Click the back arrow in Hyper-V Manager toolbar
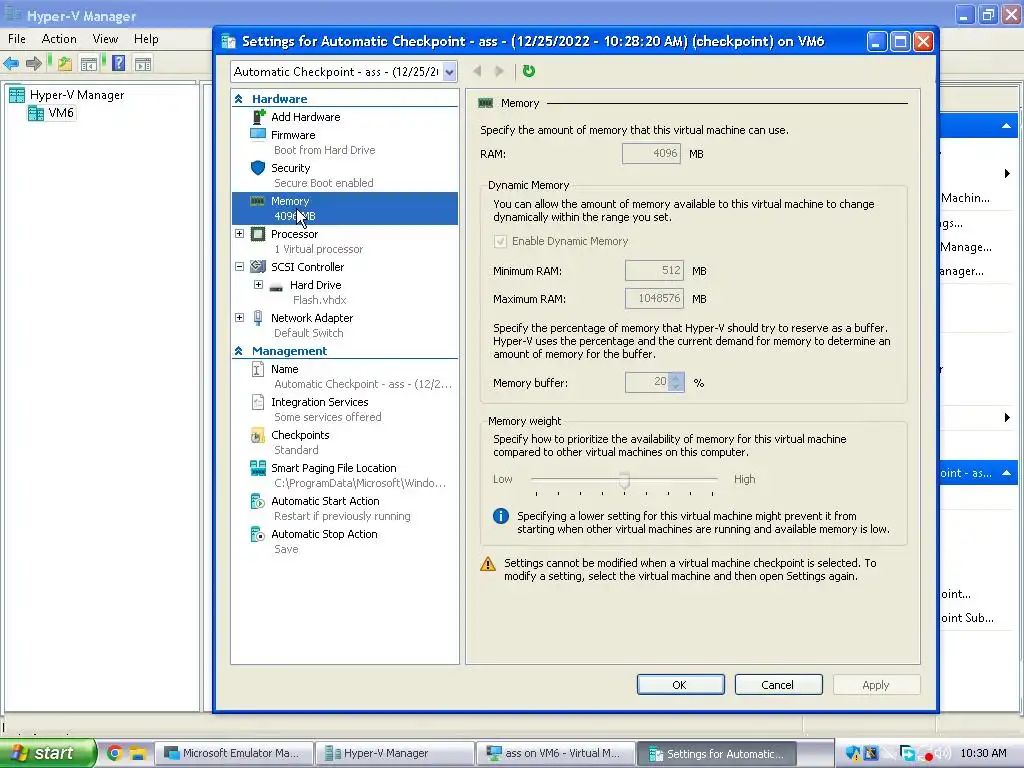 (x=11, y=63)
